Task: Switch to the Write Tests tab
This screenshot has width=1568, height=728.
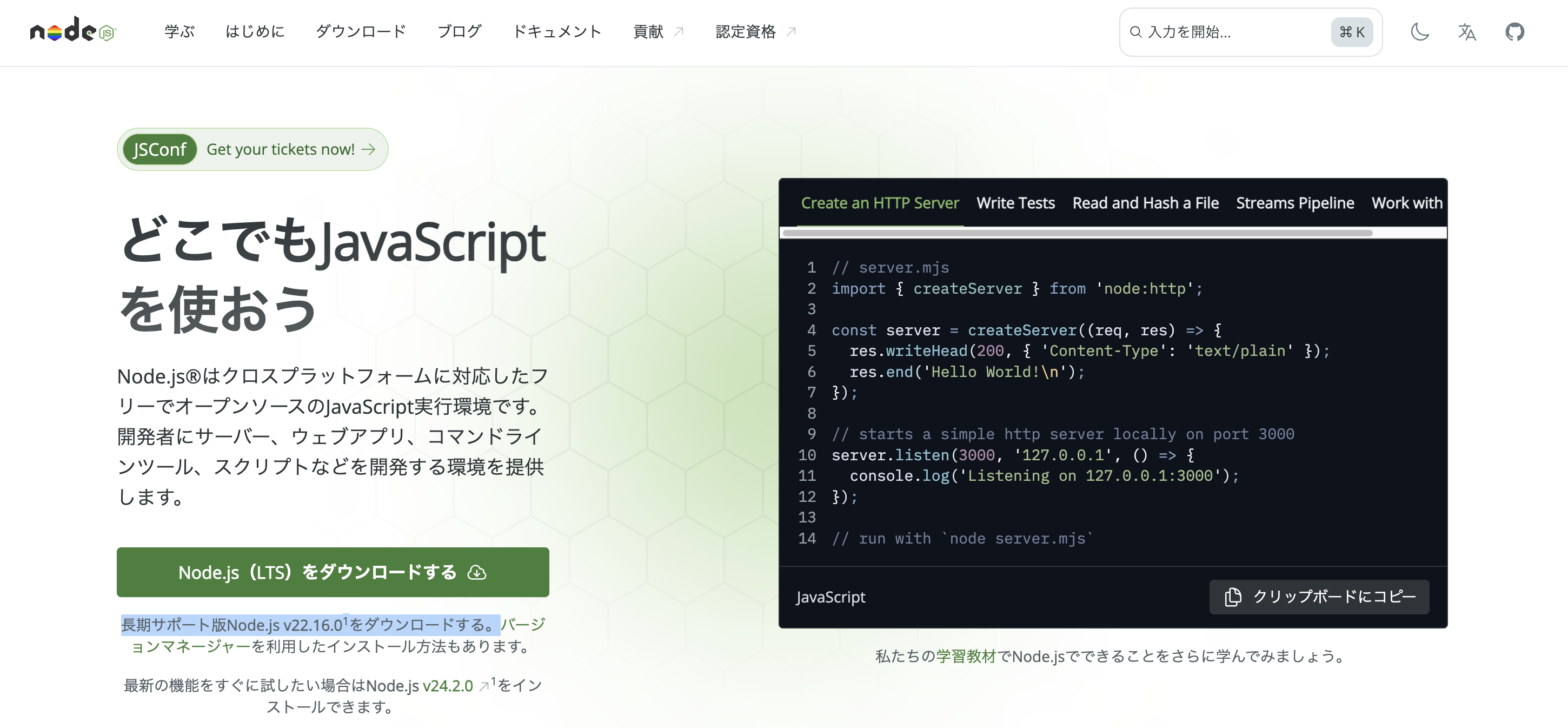Action: (1015, 203)
